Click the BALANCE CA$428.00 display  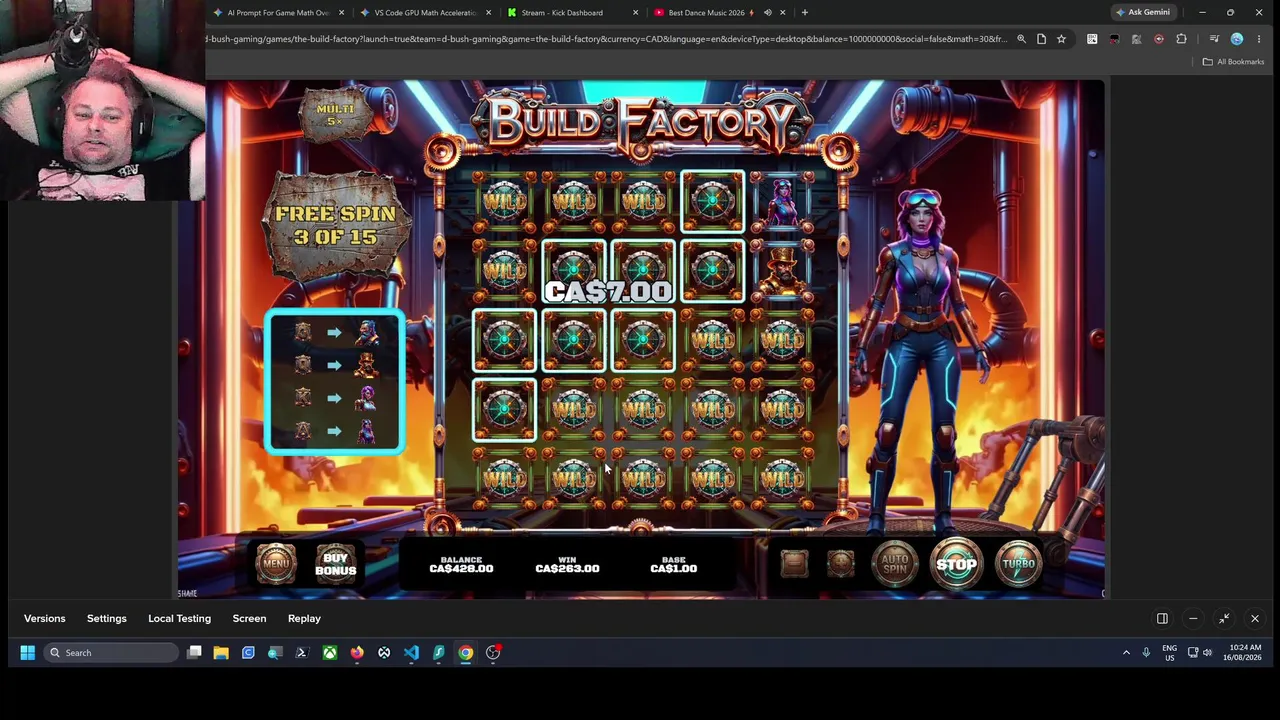[461, 564]
